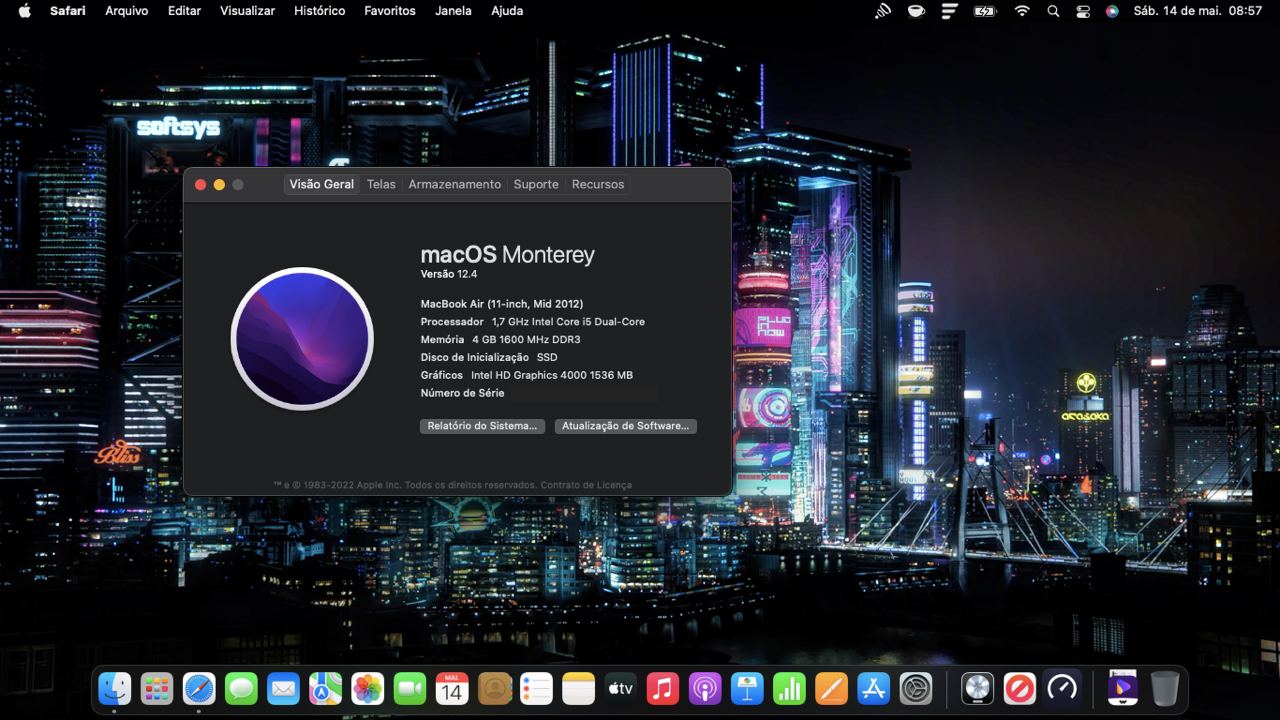1280x720 pixels.
Task: Open the Trash in the dock
Action: [1165, 688]
